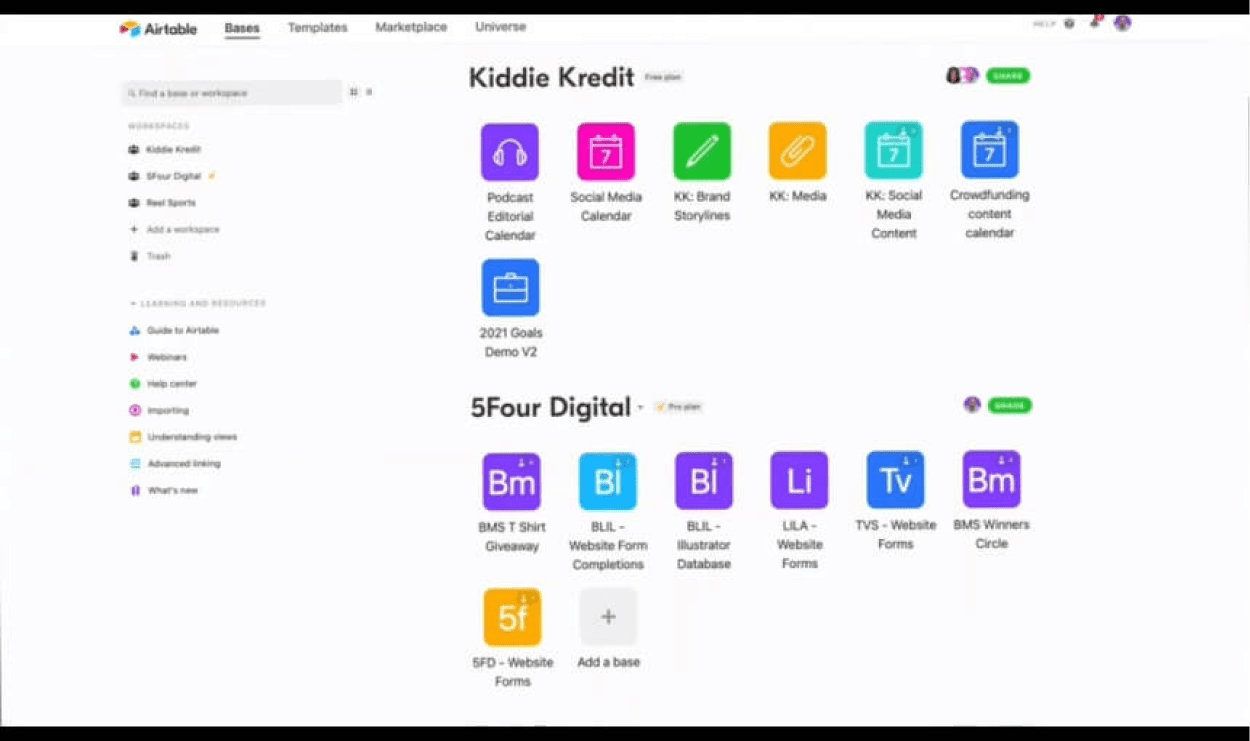The height and width of the screenshot is (741, 1250).
Task: Open the TVS - Website Forms base
Action: 895,480
